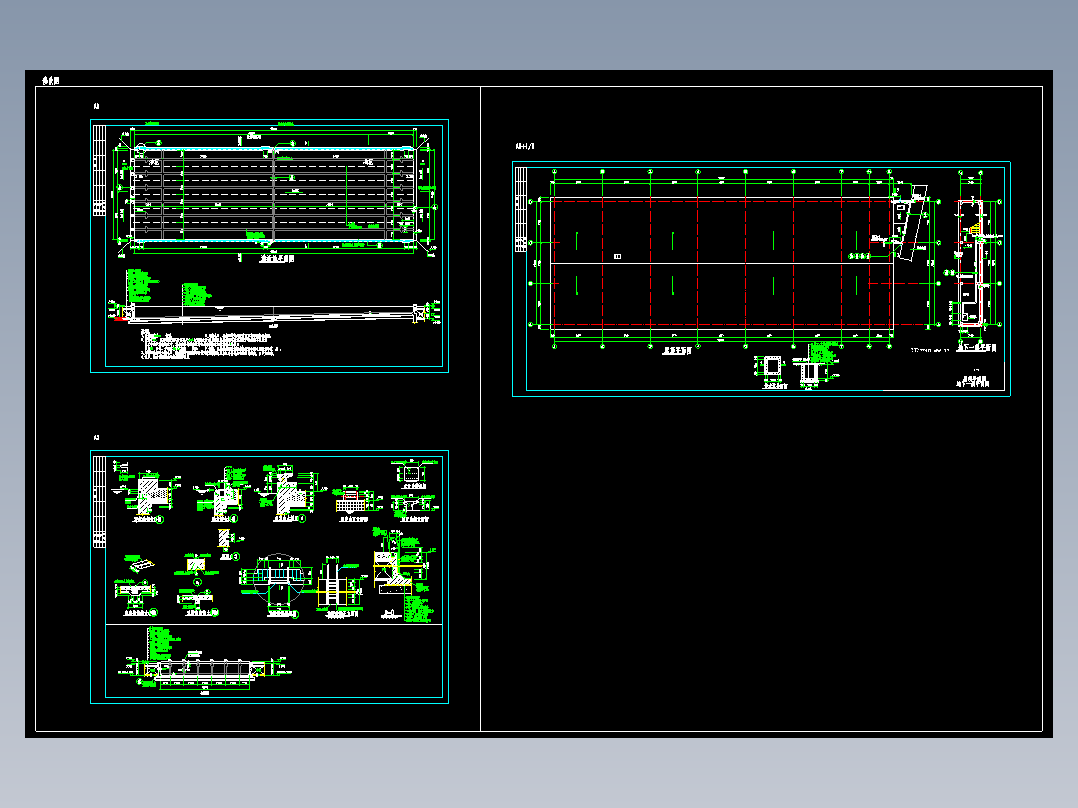Select the sheet title text in the grid plan sheet corner
Viewport: 1078px width, 808px height.
[975, 382]
